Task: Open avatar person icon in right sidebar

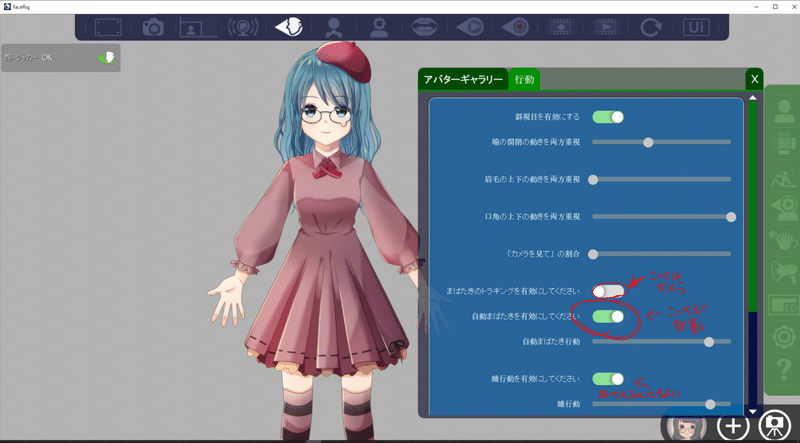Action: 784,111
